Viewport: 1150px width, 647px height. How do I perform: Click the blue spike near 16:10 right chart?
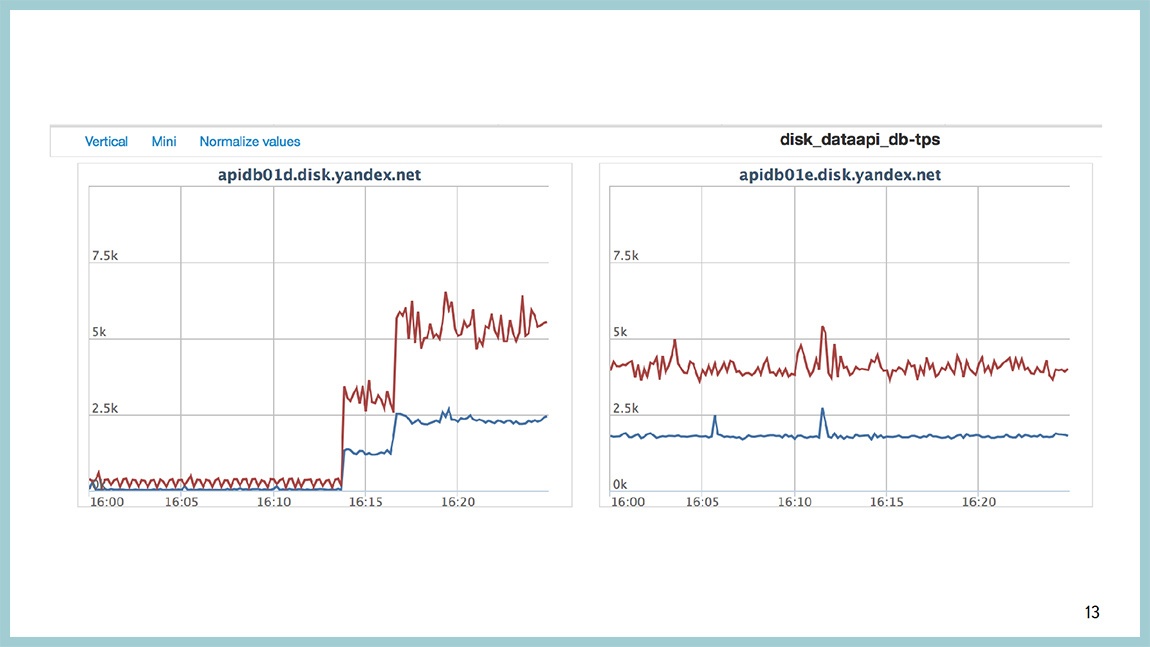pyautogui.click(x=823, y=410)
